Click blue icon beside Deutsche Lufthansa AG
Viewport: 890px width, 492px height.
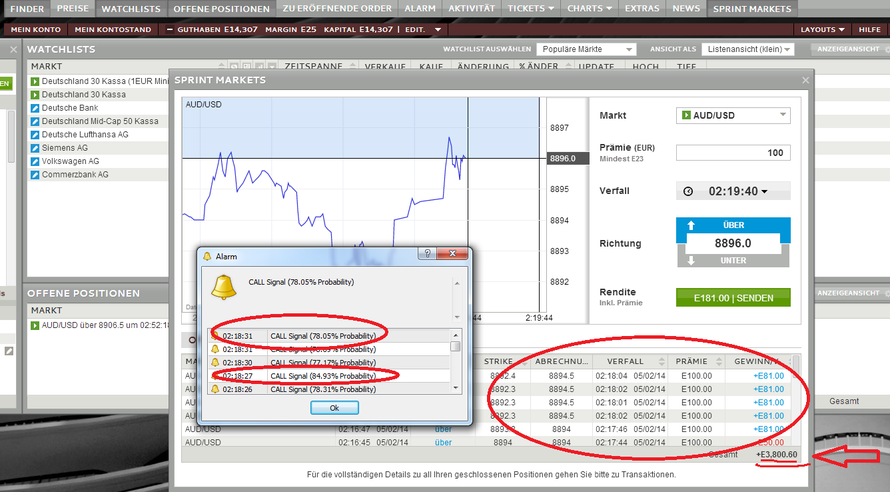point(35,134)
